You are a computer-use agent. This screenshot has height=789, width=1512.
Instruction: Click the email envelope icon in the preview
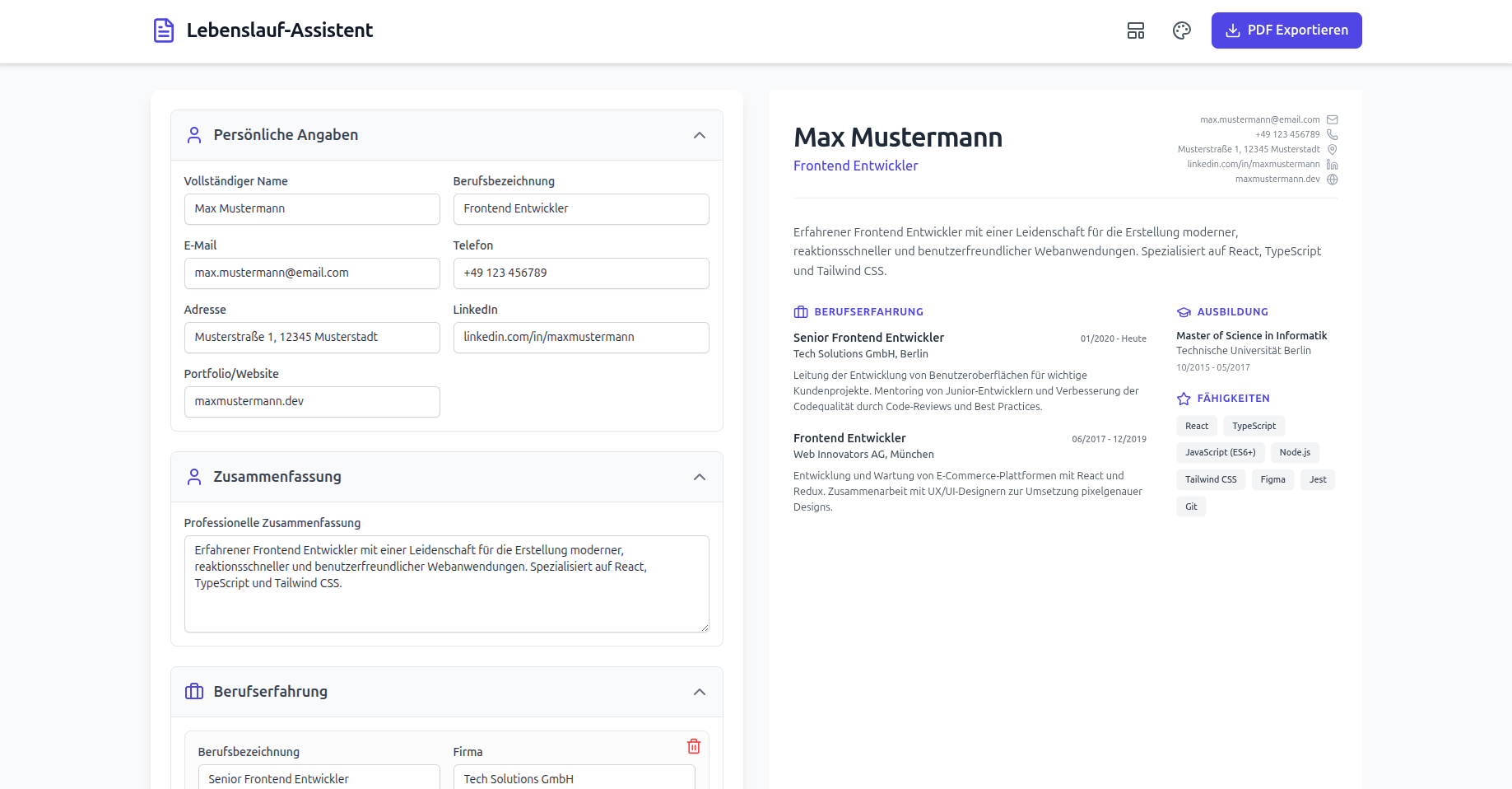pos(1332,119)
